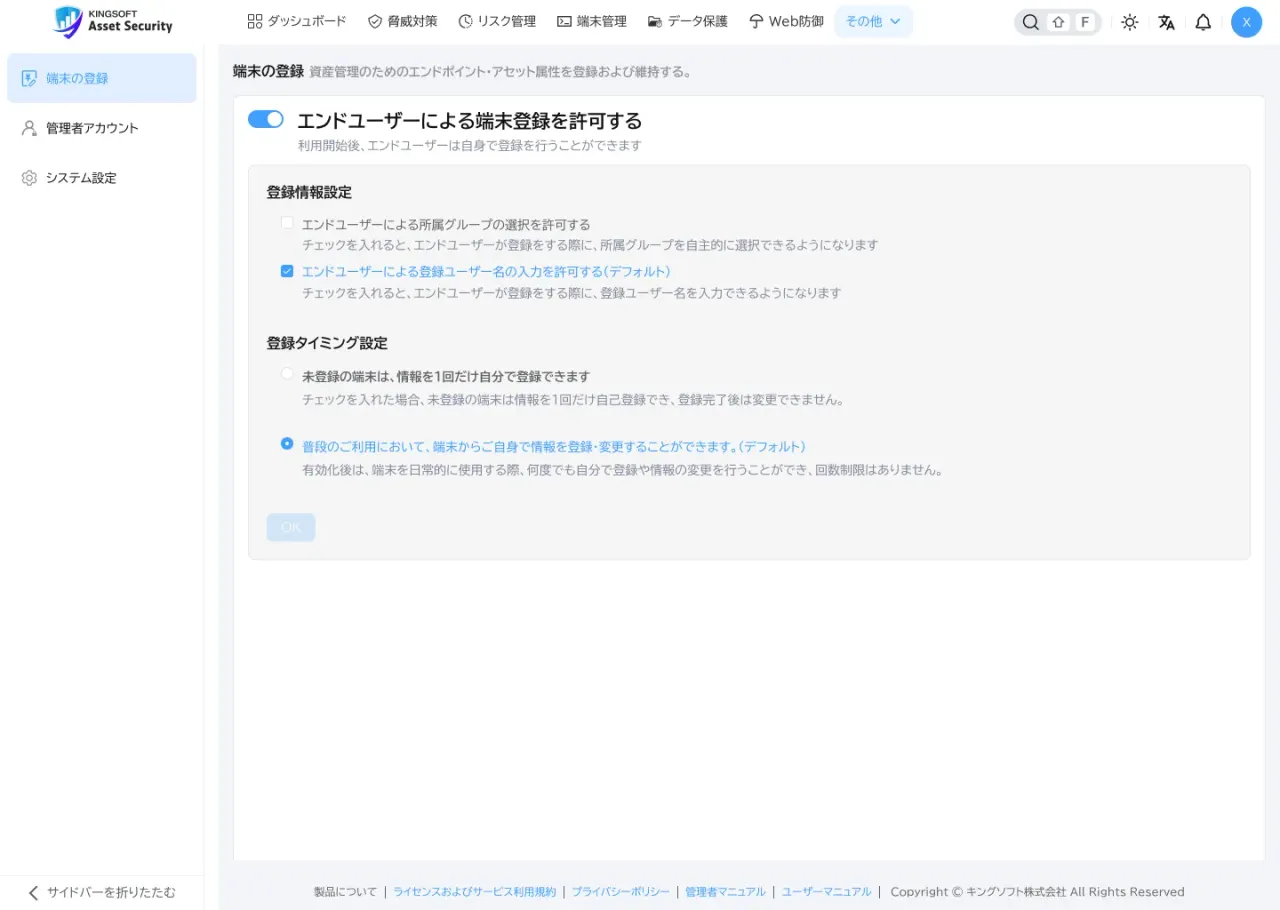Click the search magnifier icon

tap(1030, 22)
